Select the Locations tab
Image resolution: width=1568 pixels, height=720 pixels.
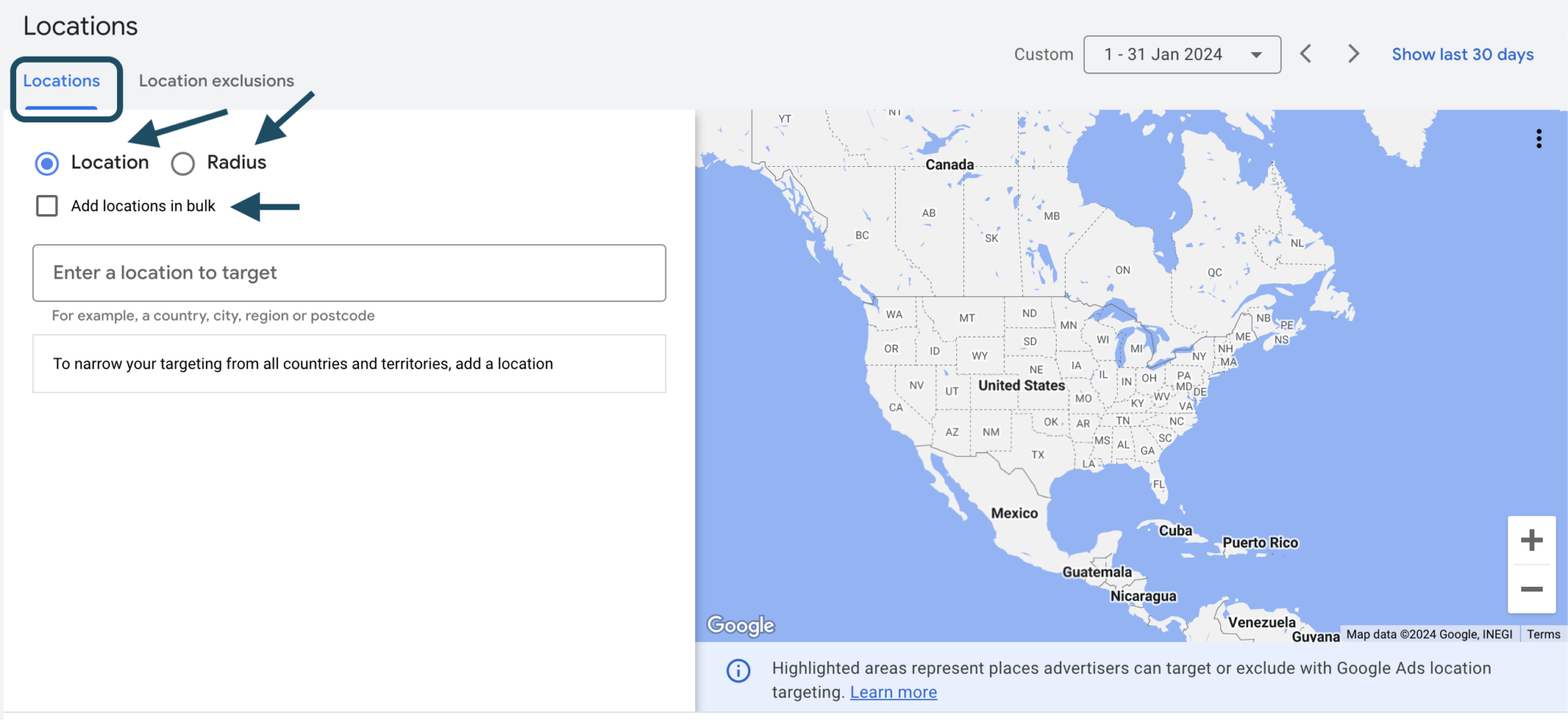[x=60, y=80]
